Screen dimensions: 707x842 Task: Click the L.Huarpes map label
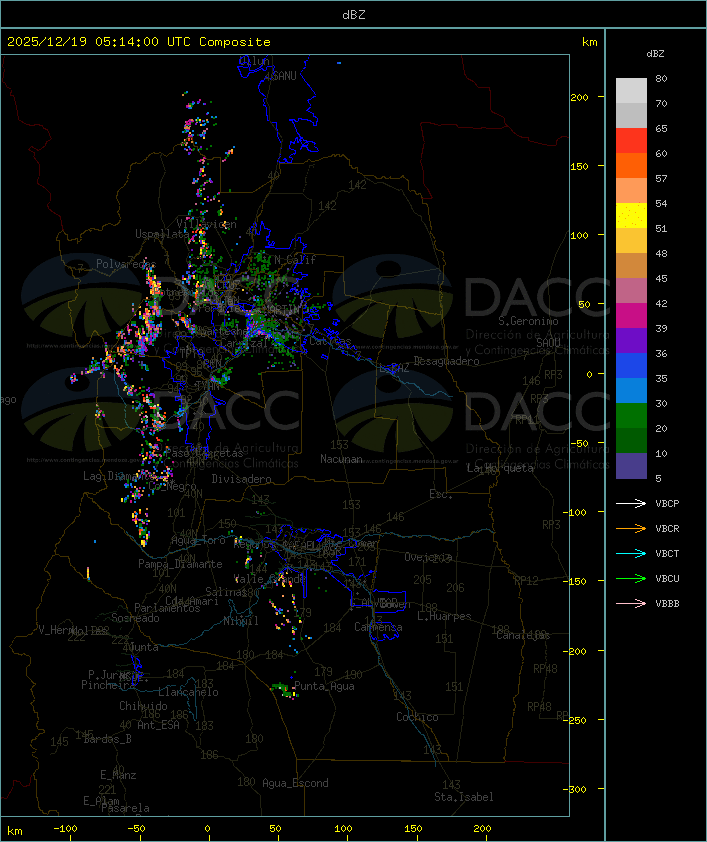point(444,616)
